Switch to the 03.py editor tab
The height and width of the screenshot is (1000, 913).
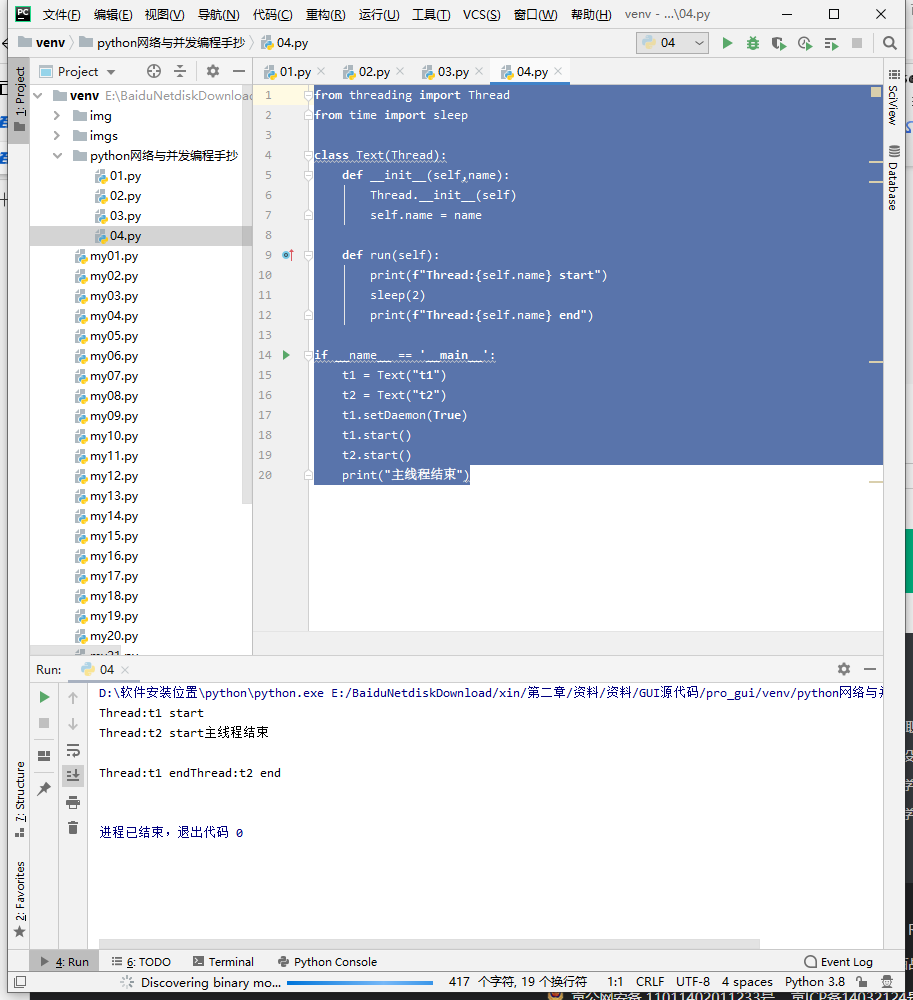click(453, 71)
